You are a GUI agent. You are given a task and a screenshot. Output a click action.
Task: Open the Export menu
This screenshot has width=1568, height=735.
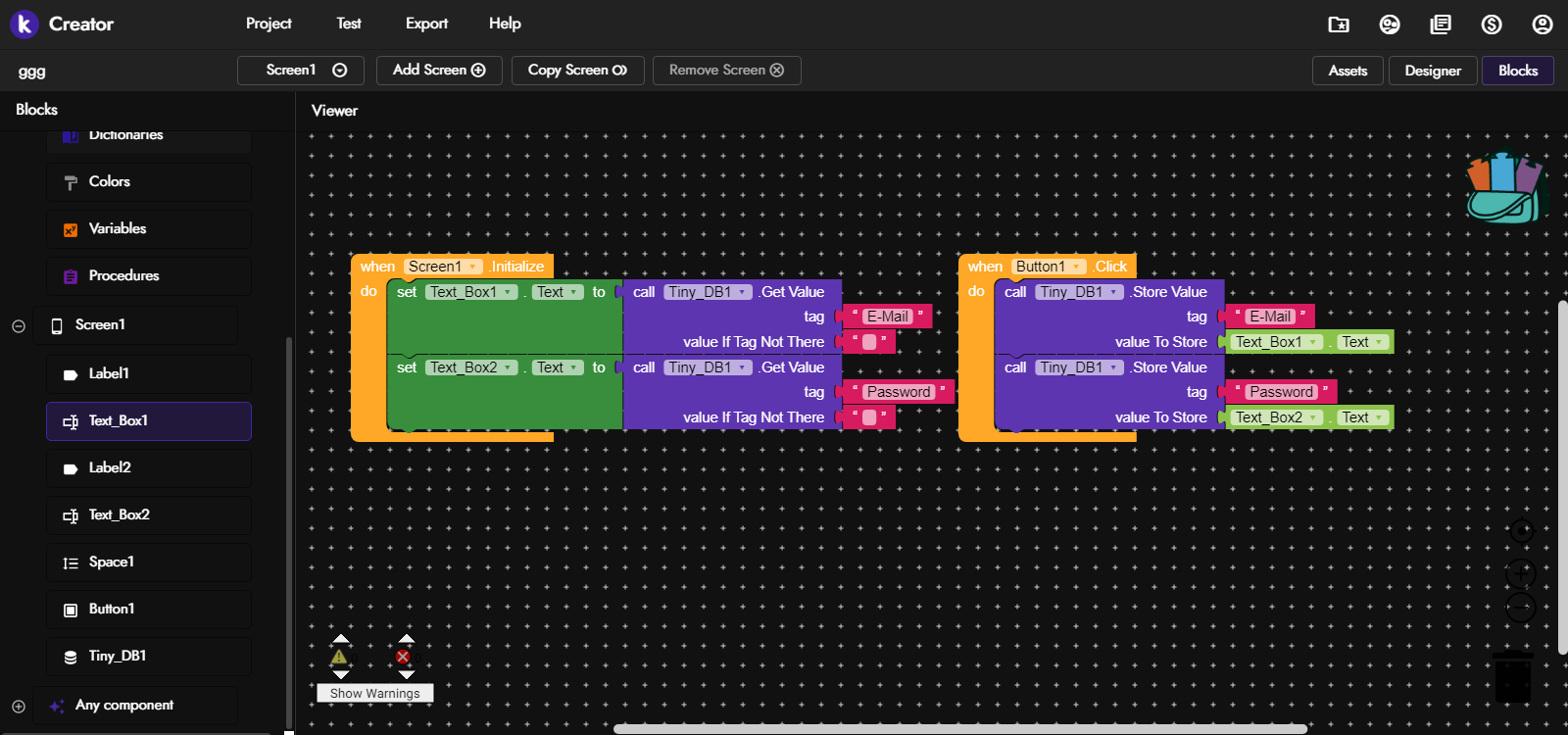(x=426, y=24)
